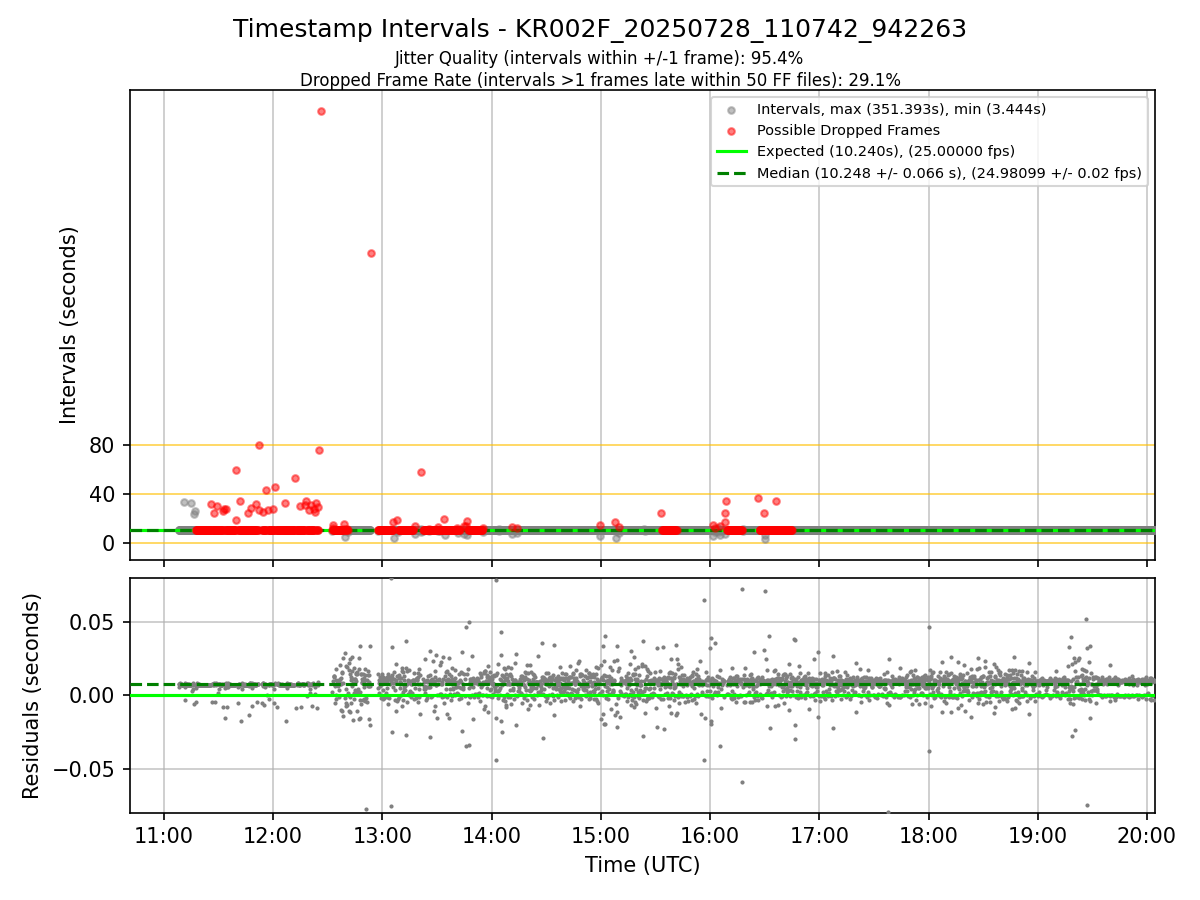This screenshot has height=900, width=1200.
Task: Click the 'Possible Dropped Frames' legend label
Action: 848,130
